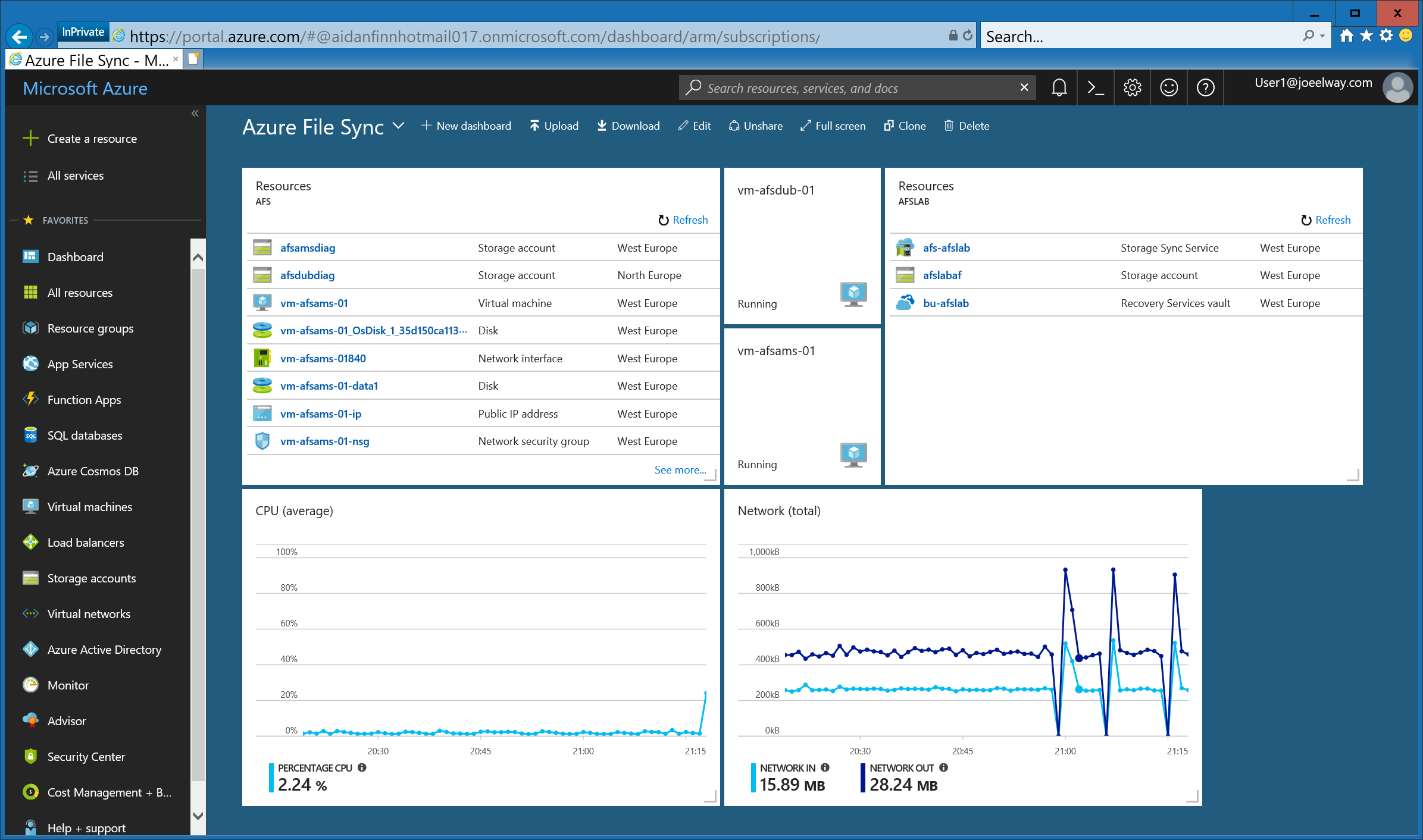Click the Virtual machines sidebar icon

(30, 506)
